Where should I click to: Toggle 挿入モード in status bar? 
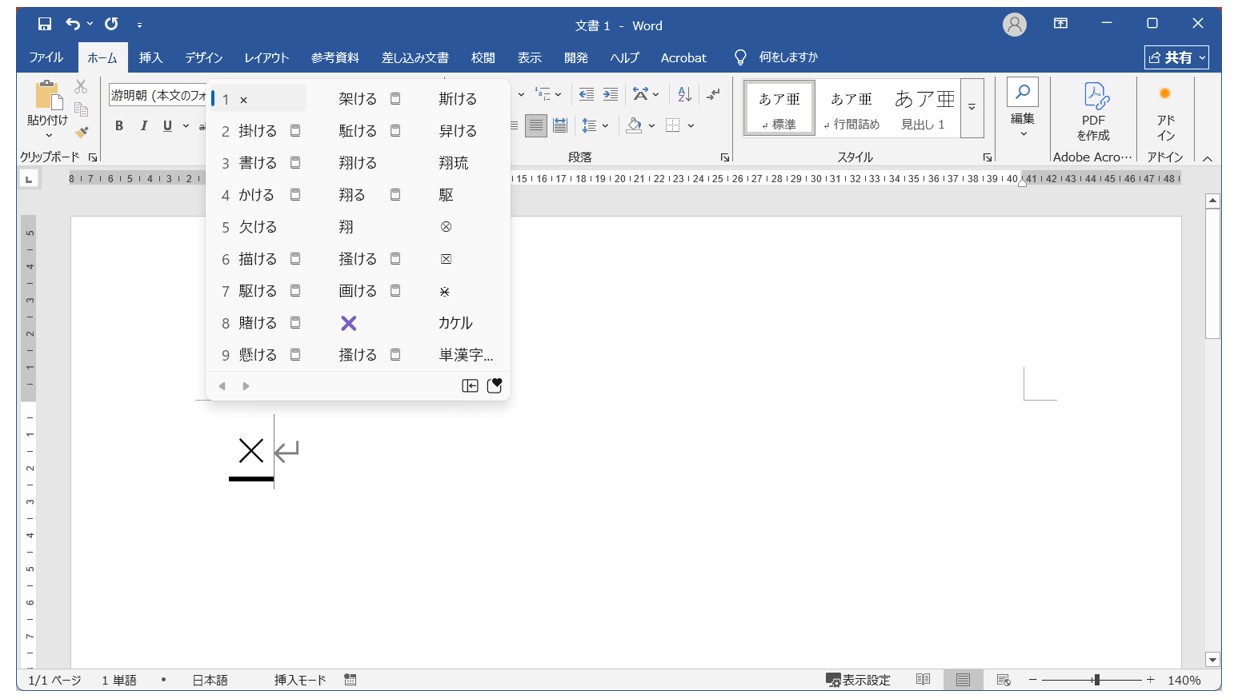point(300,680)
